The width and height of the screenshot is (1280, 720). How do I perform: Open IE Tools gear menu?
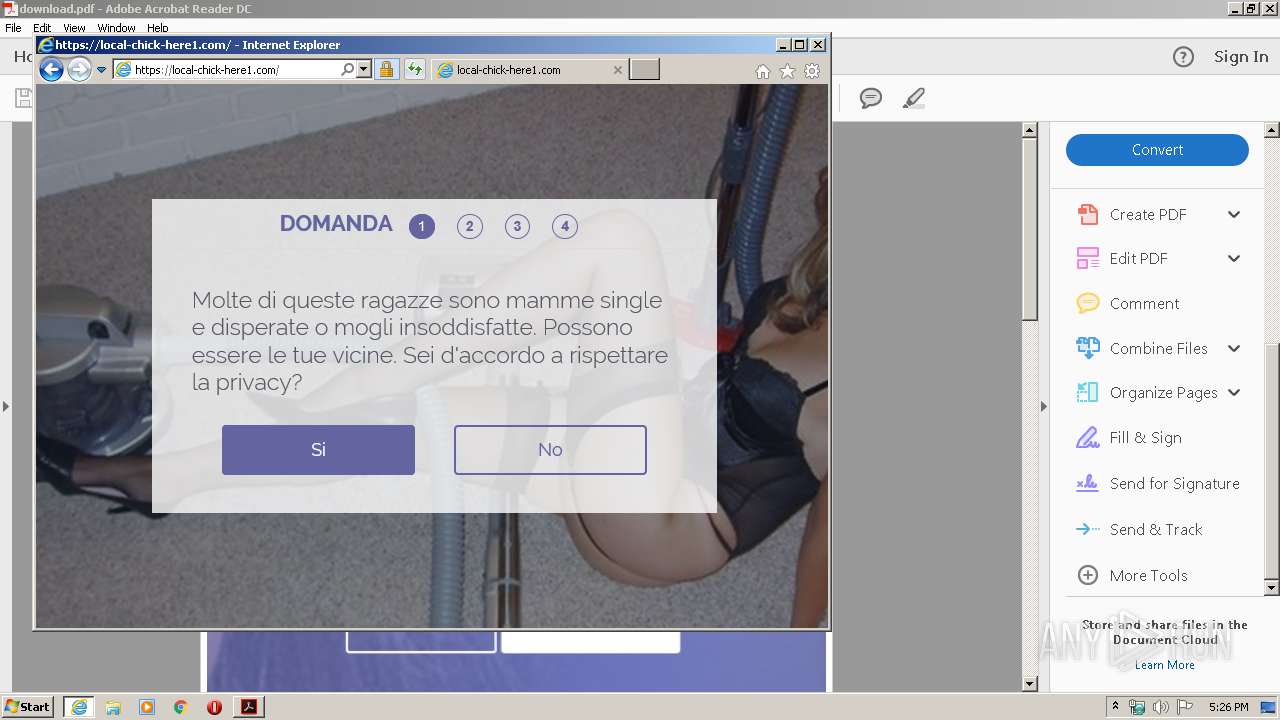click(x=812, y=71)
